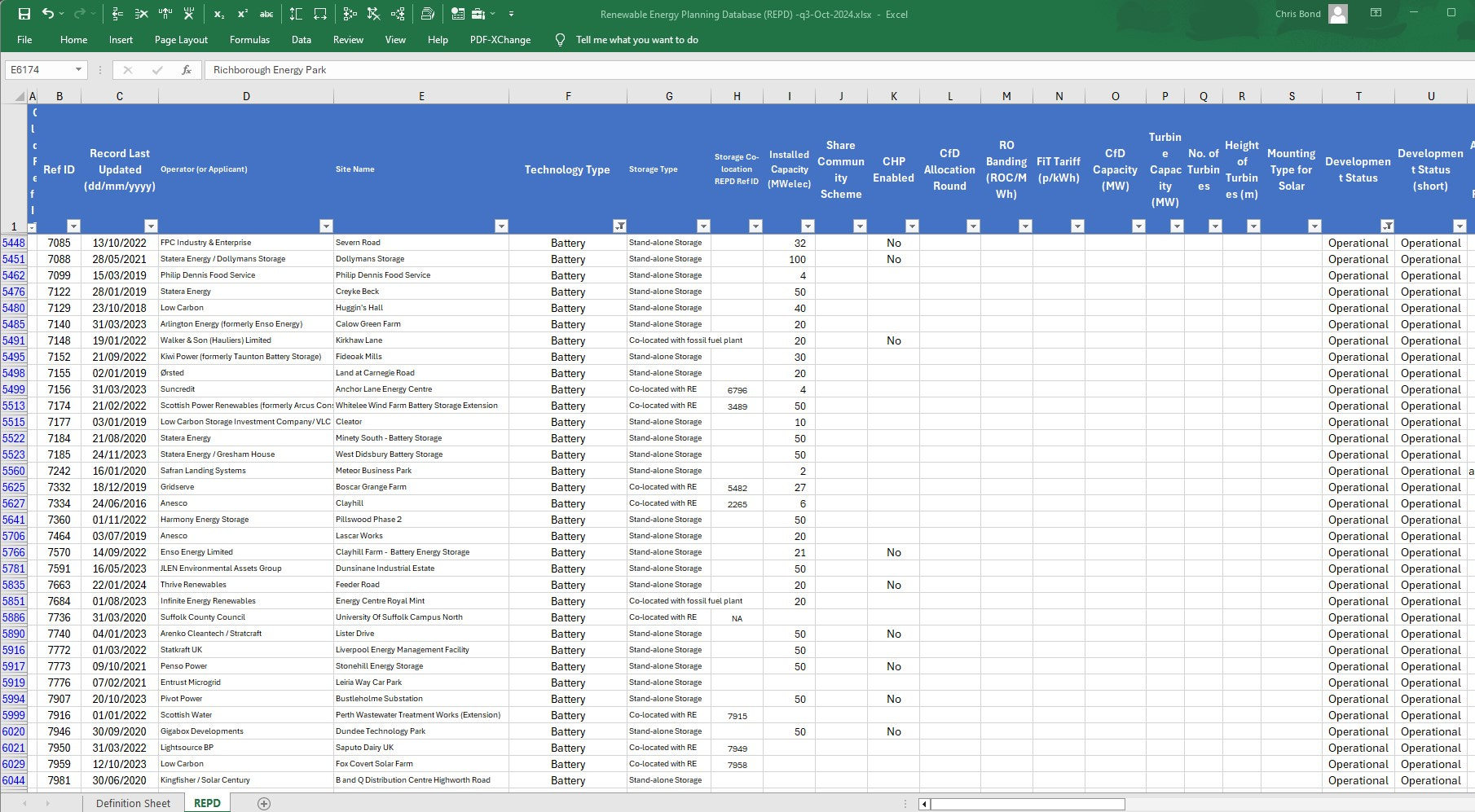Open Installed Capacity filter dropdown
Viewport: 1475px width, 812px height.
pos(808,226)
